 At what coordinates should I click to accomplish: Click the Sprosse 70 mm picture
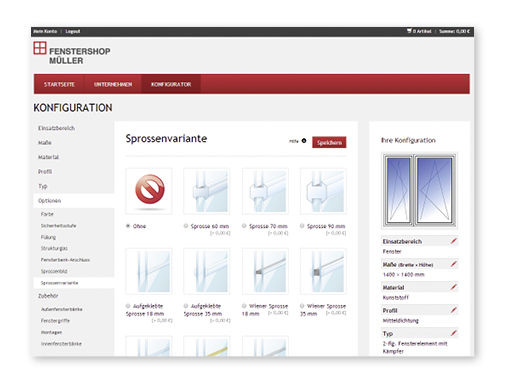265,191
